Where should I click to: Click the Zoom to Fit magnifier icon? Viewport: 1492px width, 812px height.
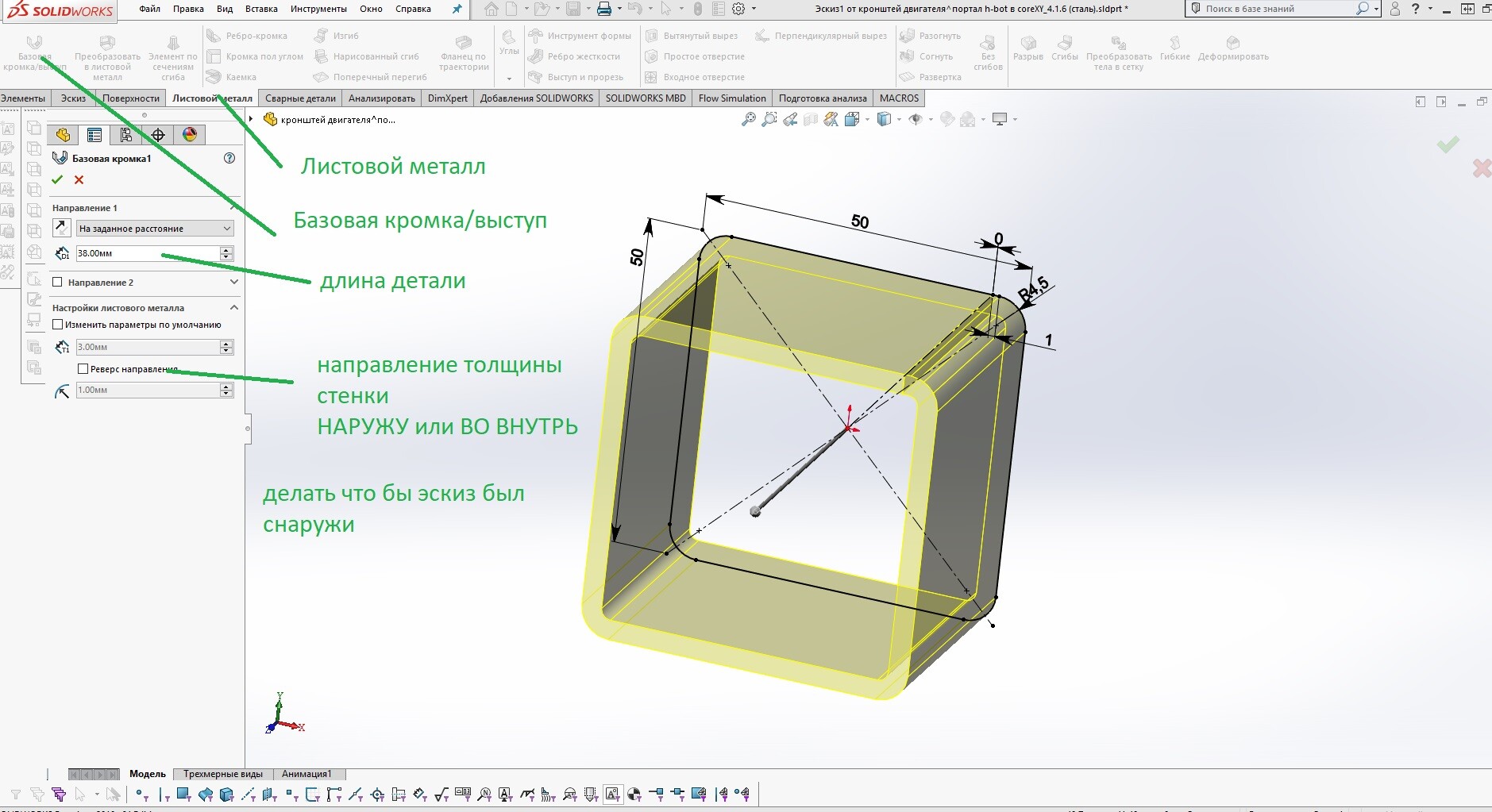(748, 119)
